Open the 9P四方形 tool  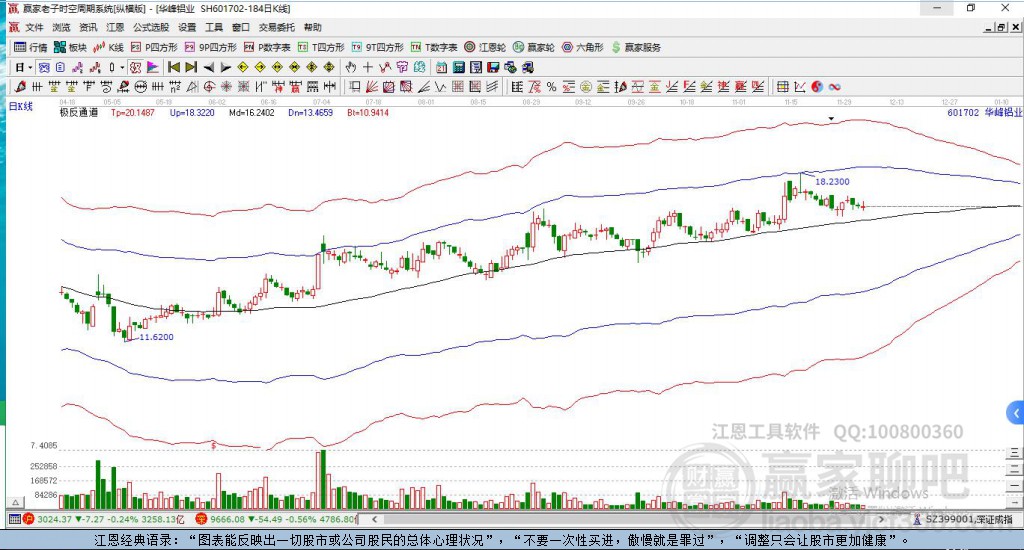coord(211,47)
